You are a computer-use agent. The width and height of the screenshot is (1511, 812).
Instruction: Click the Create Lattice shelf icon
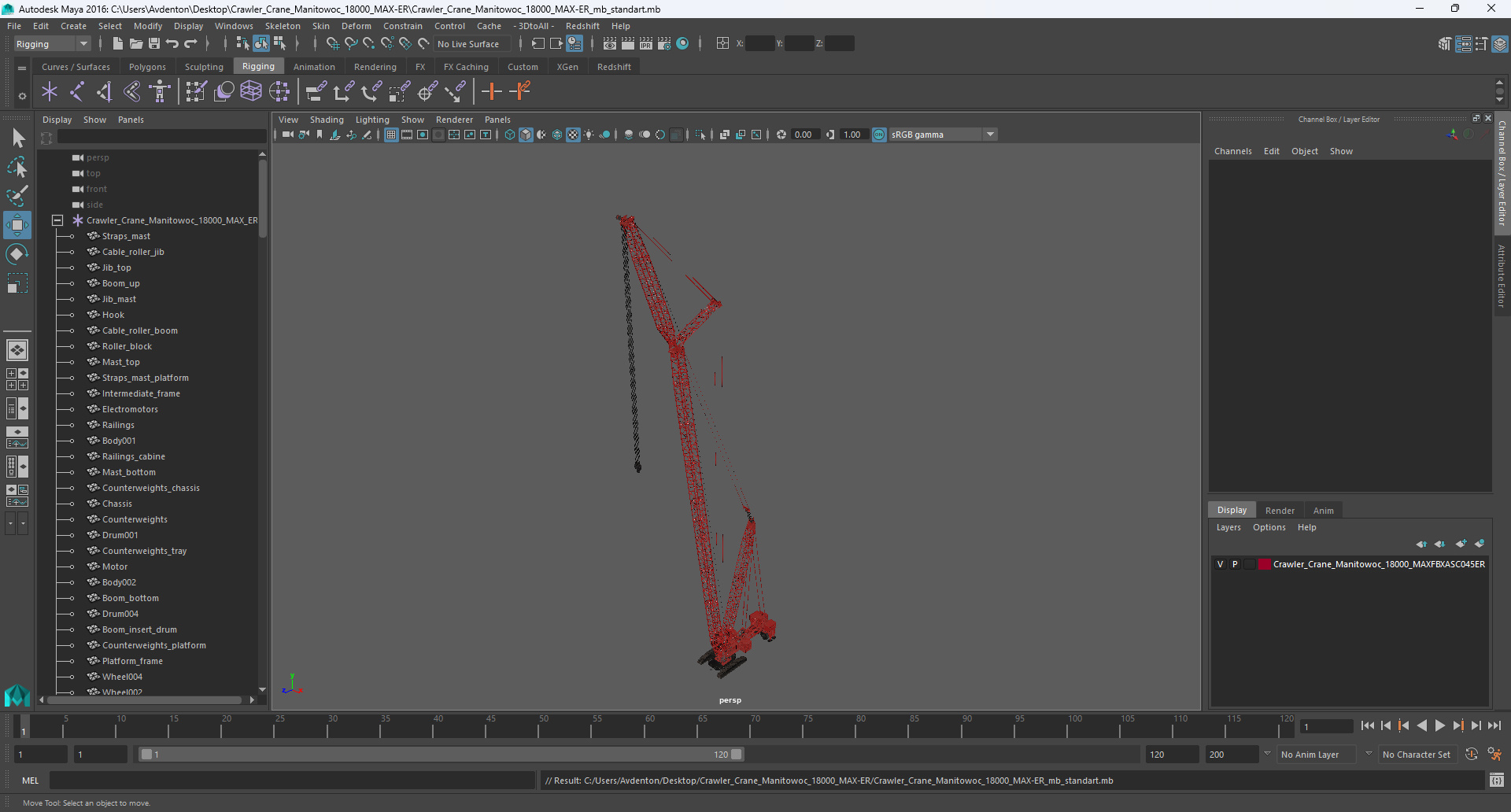click(251, 91)
